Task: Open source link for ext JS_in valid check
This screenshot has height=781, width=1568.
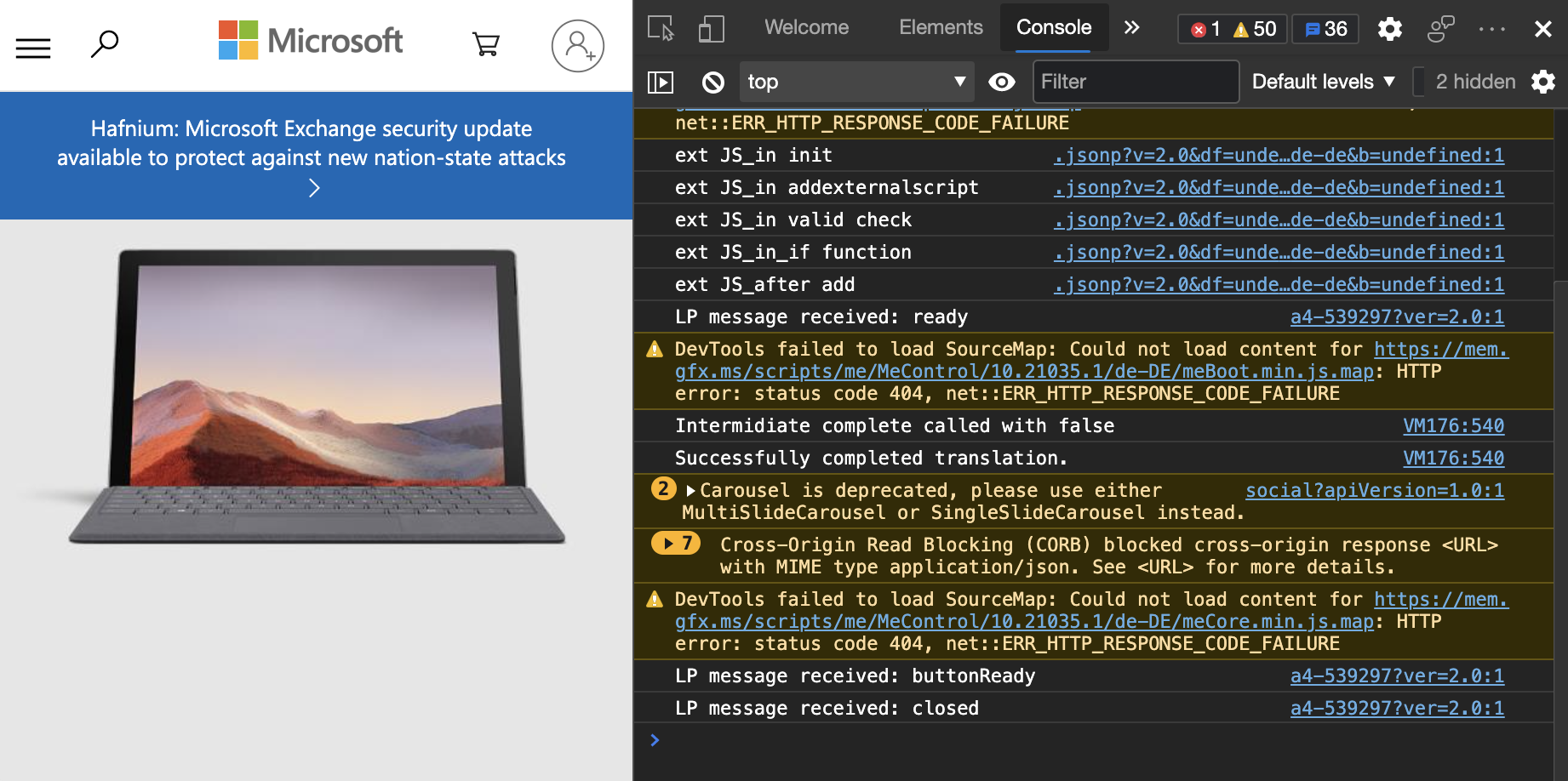Action: point(1279,219)
